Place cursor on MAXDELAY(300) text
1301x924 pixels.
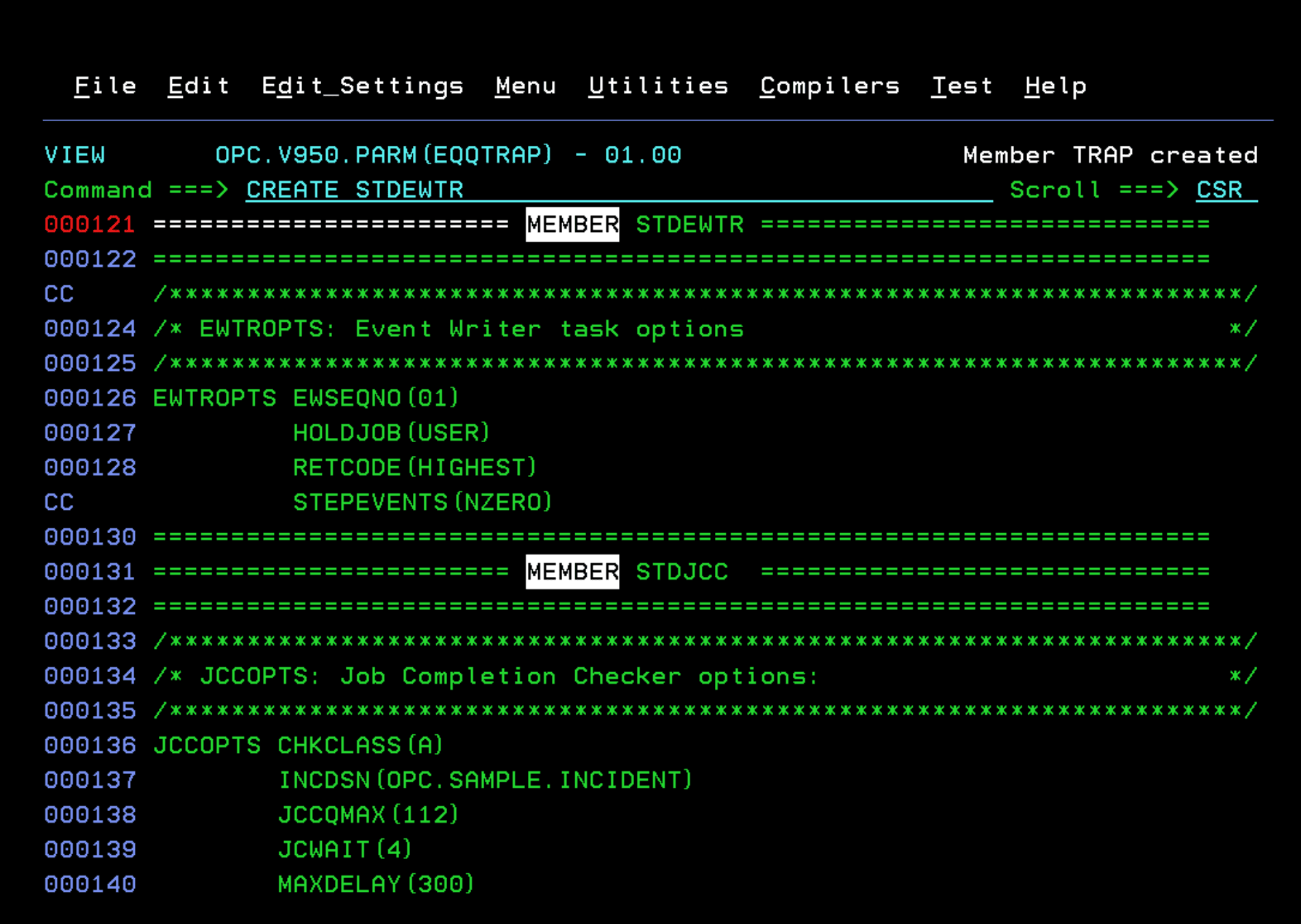(376, 884)
